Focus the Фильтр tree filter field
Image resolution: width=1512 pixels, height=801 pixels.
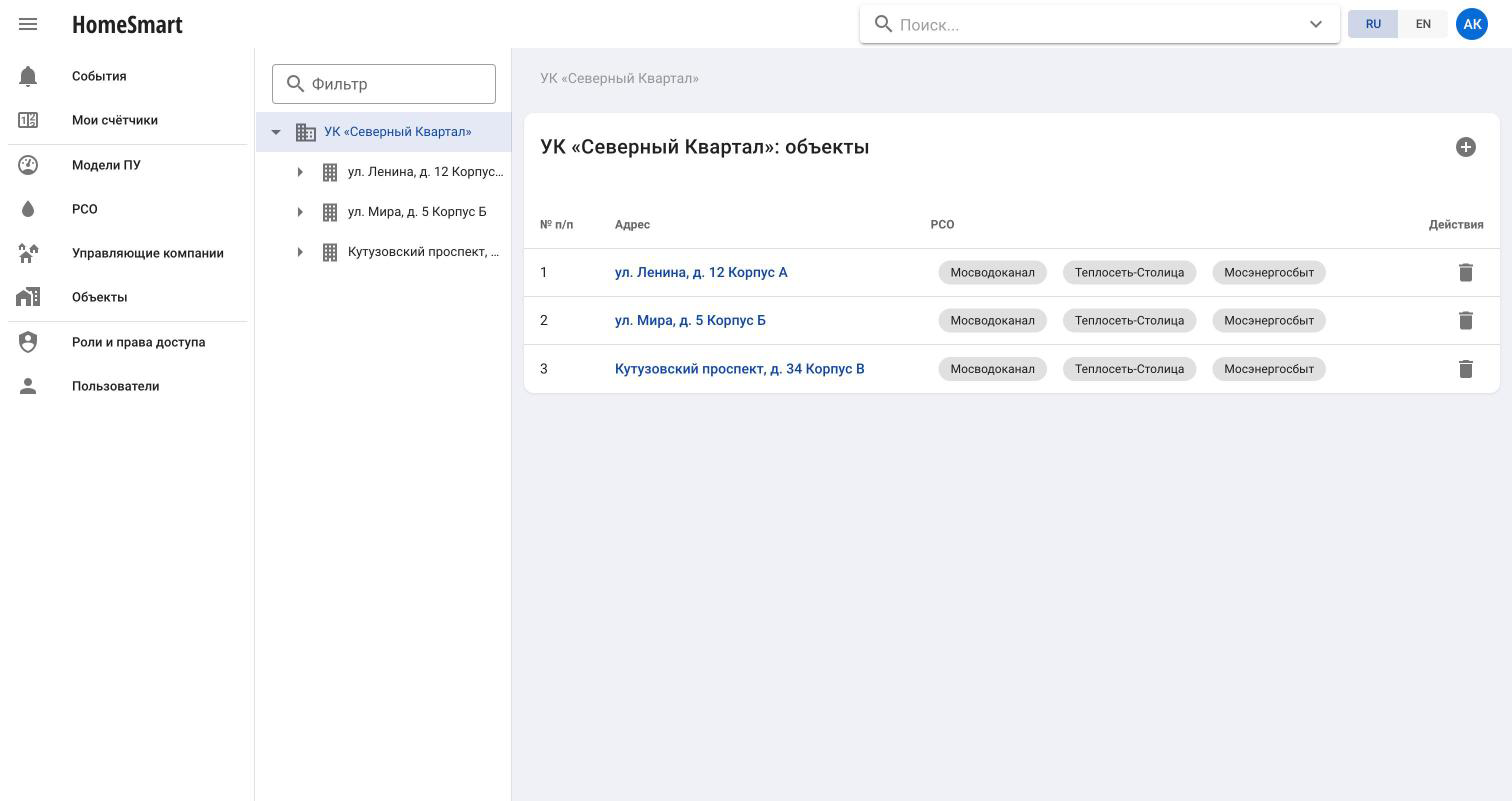coord(384,84)
